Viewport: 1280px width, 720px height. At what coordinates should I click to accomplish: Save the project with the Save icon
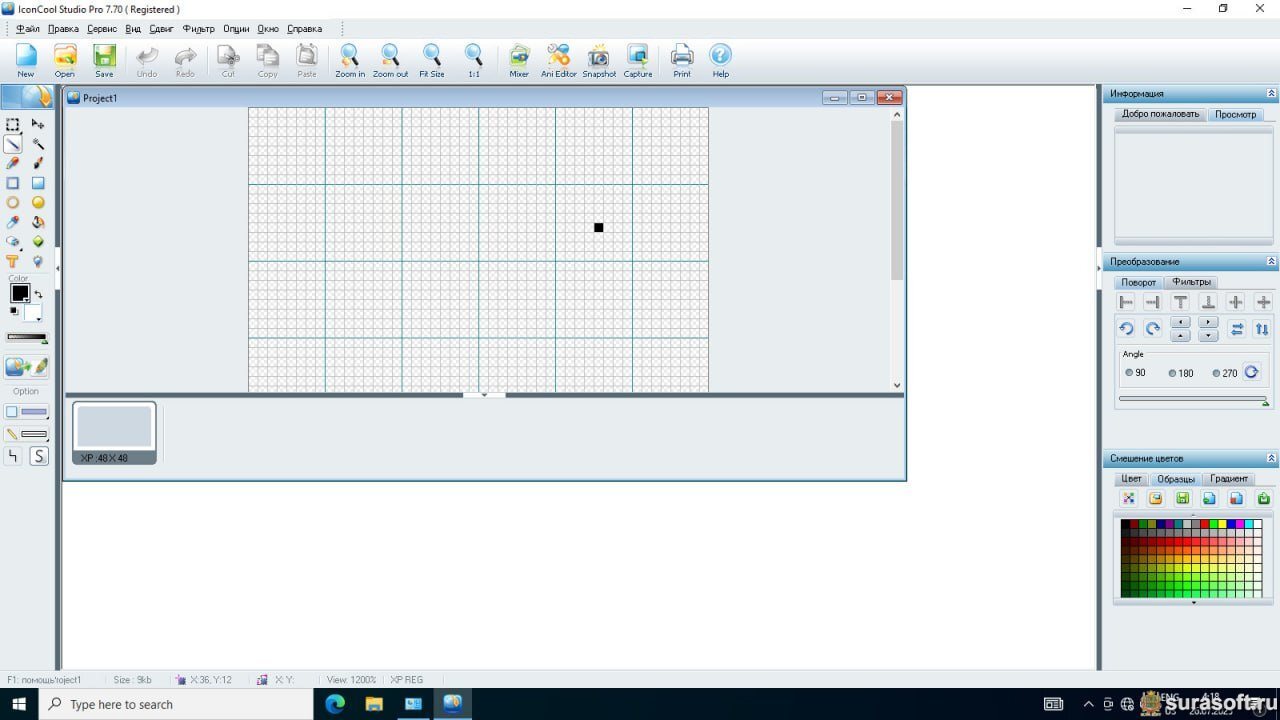pos(104,60)
